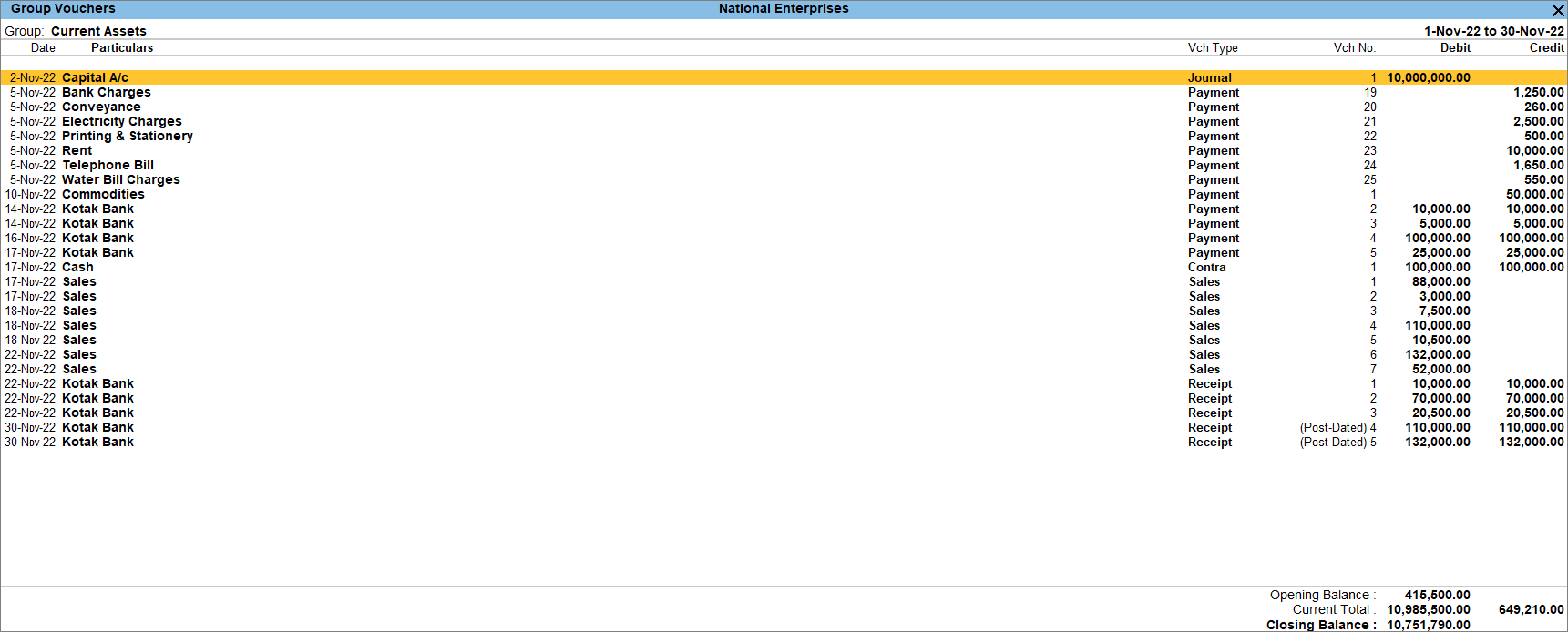This screenshot has width=1568, height=632.
Task: Select the 52,000.00 sales debit amount
Action: pyautogui.click(x=1441, y=369)
